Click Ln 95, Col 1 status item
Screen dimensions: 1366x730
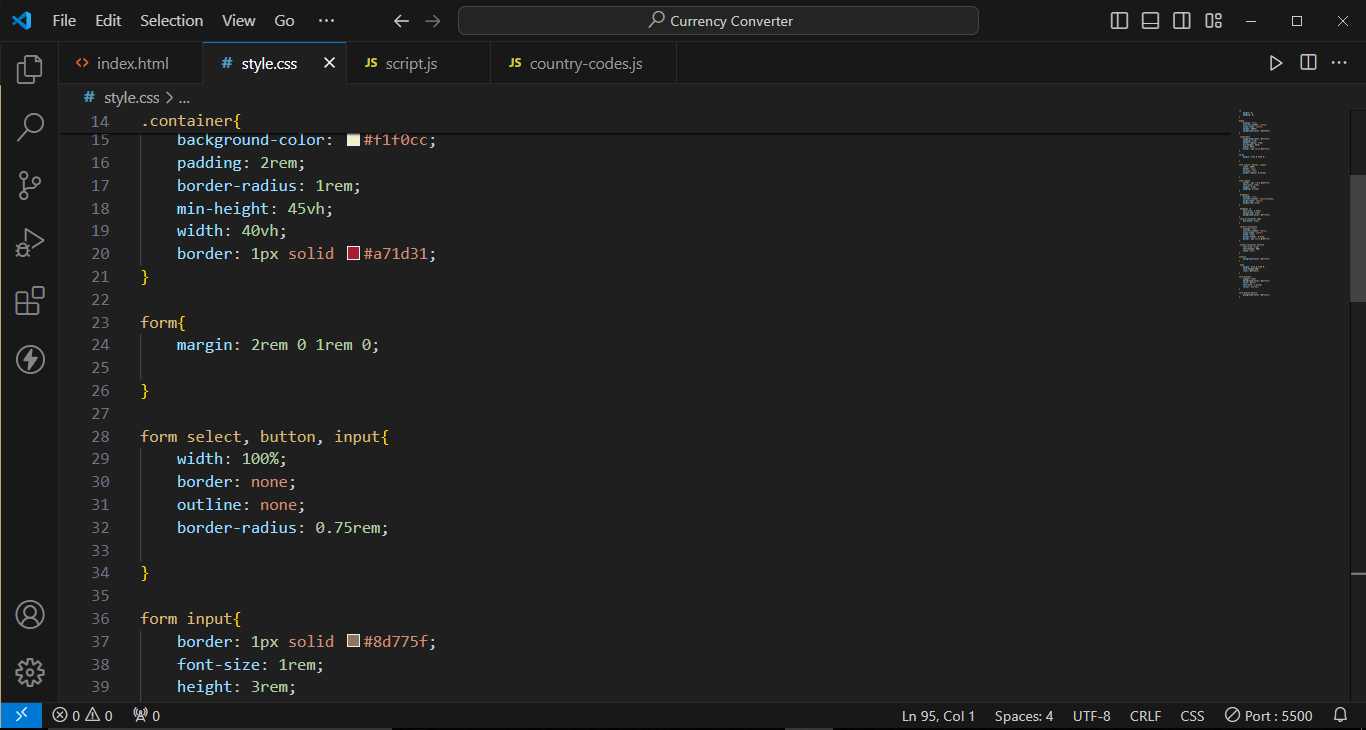[x=938, y=716]
